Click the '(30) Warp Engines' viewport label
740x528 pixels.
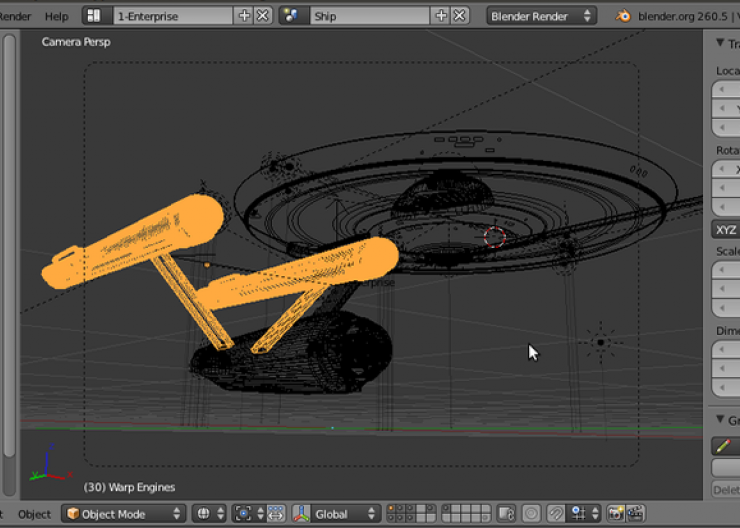(129, 487)
